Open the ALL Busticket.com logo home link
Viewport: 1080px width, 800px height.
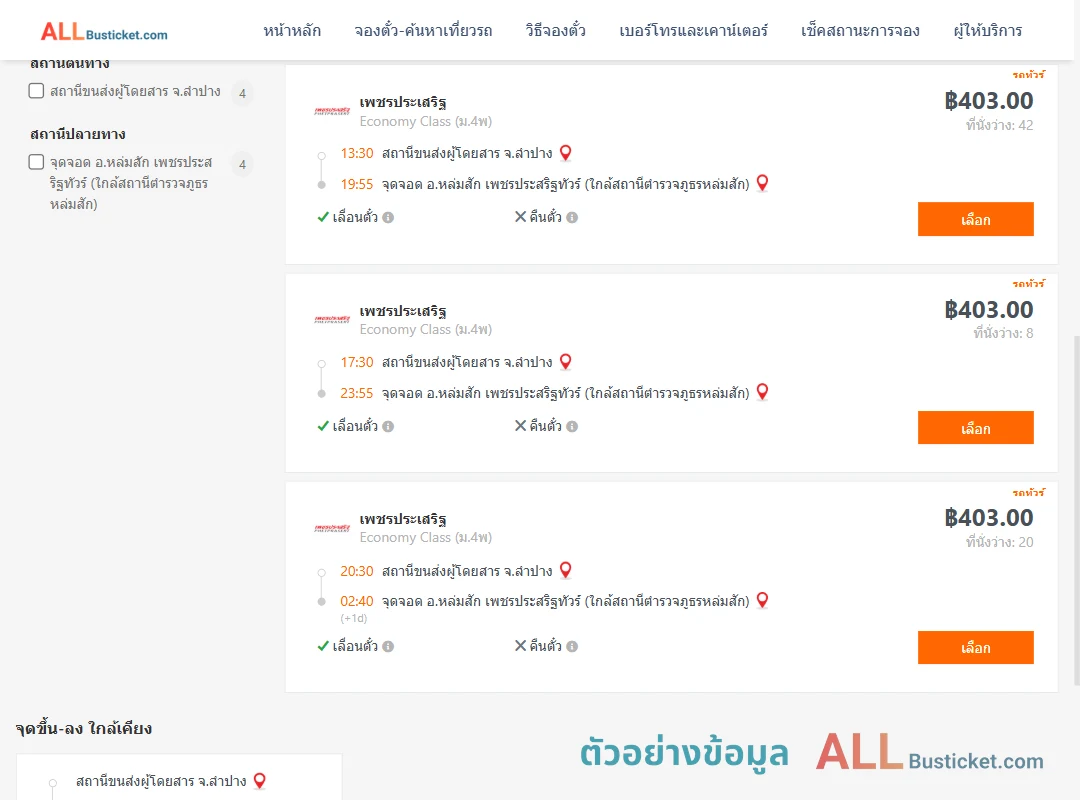(x=104, y=32)
